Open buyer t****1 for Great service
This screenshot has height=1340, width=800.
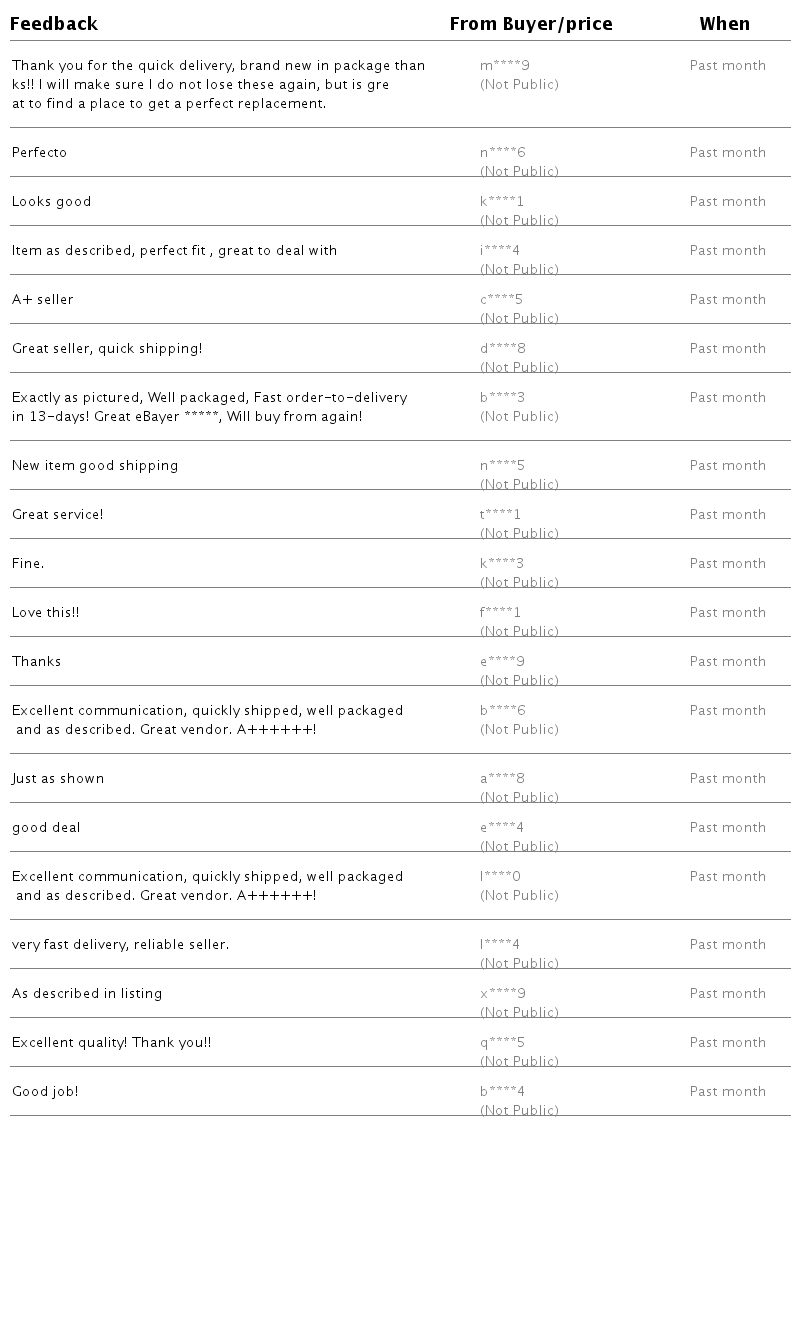pyautogui.click(x=500, y=515)
